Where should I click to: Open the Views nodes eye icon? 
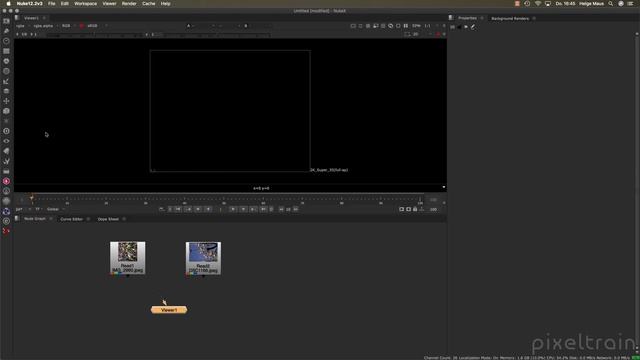tap(6, 141)
